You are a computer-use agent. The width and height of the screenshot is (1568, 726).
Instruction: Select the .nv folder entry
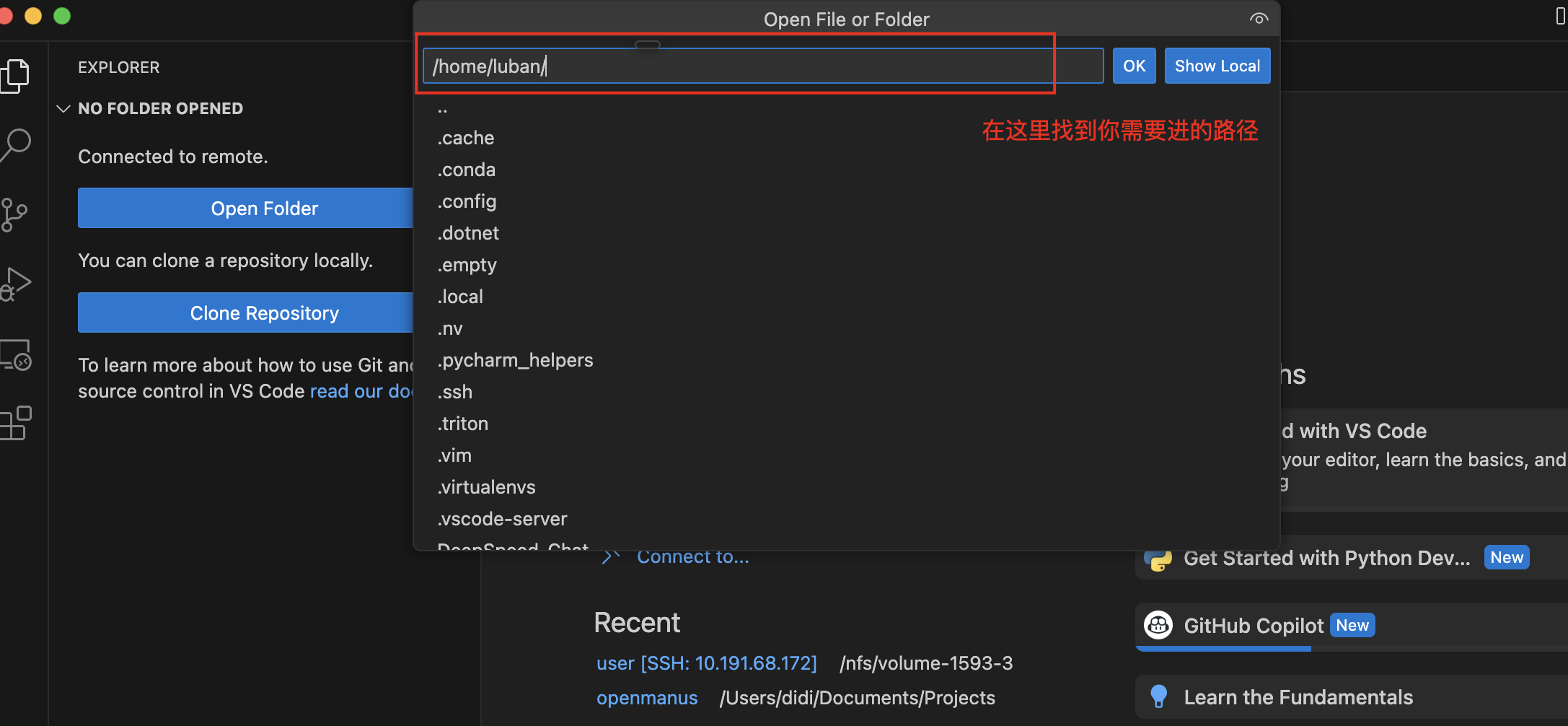coord(847,328)
